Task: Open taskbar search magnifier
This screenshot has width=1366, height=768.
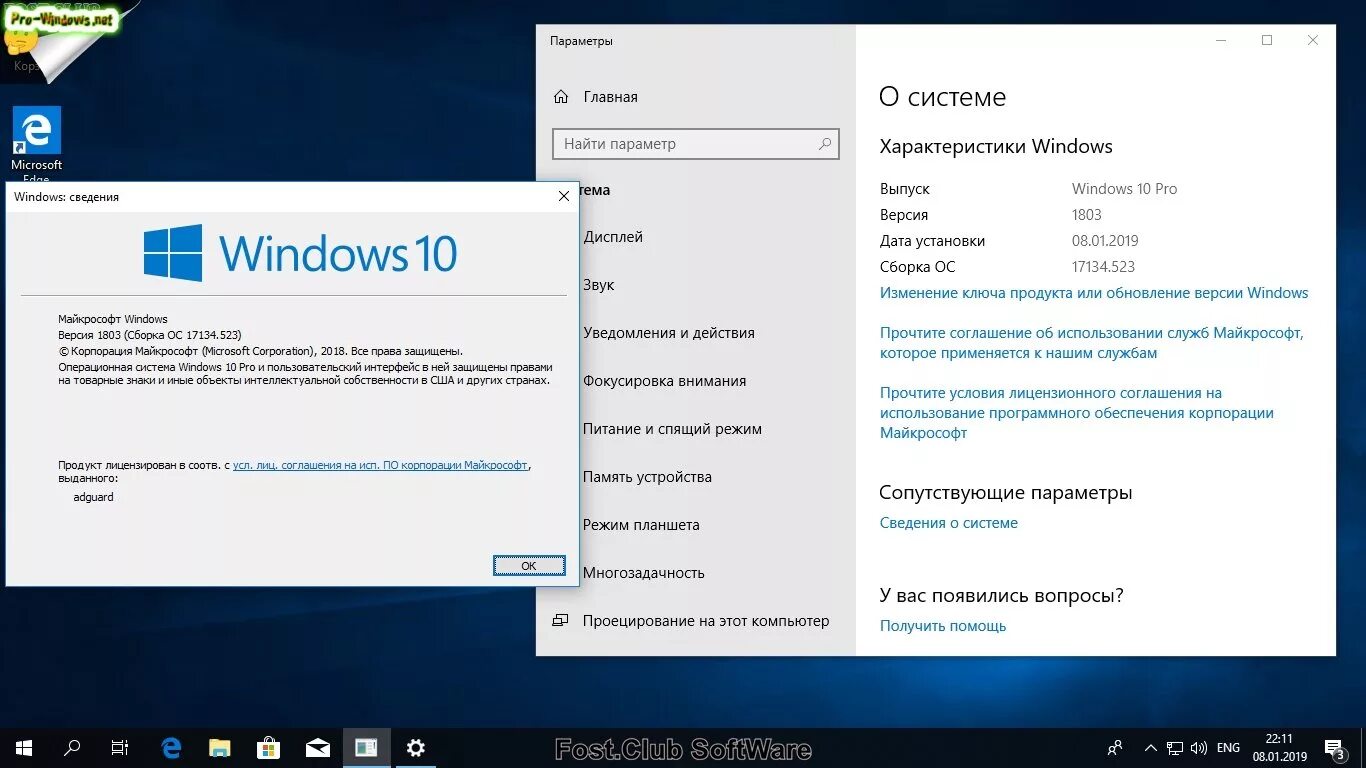Action: pos(72,747)
